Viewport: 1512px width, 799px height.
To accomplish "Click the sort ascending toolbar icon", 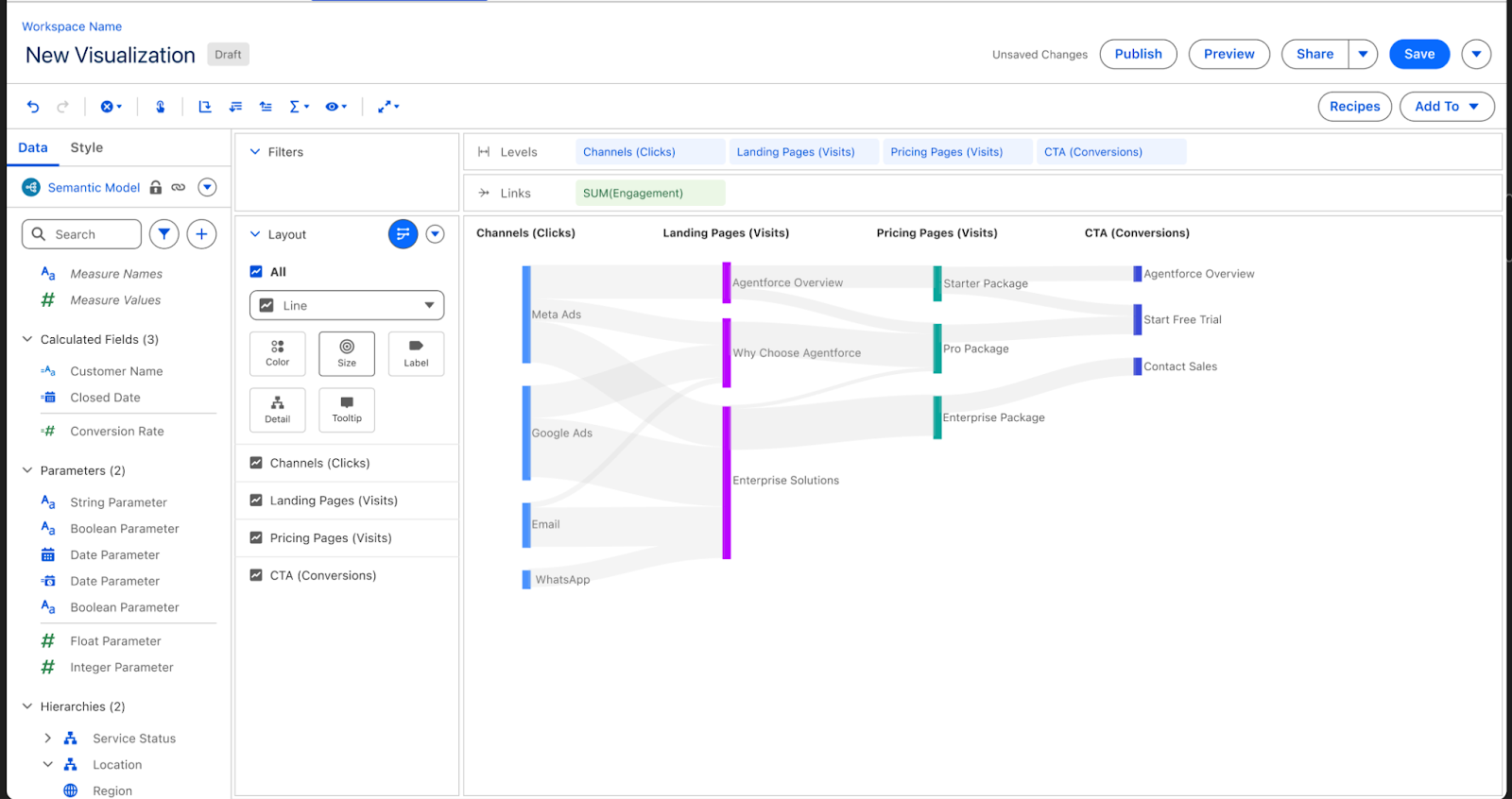I will [266, 107].
